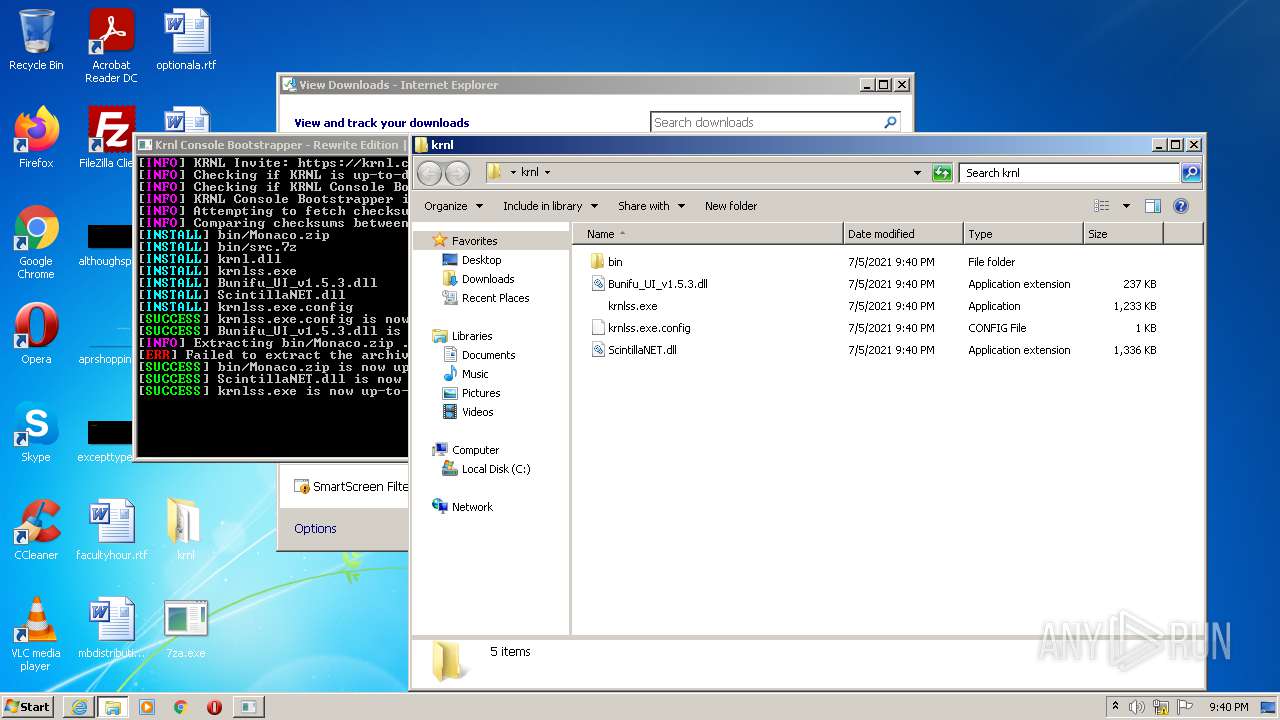The image size is (1280, 720).
Task: Open Explorer Help question mark icon
Action: point(1180,206)
